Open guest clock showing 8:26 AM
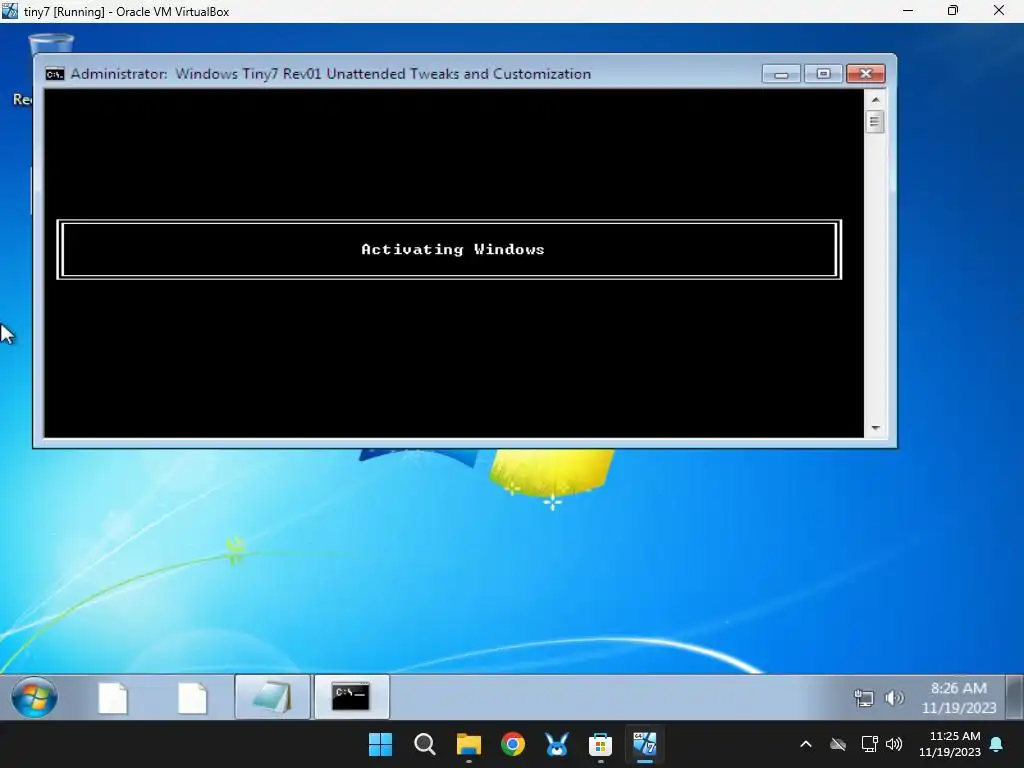 [959, 697]
